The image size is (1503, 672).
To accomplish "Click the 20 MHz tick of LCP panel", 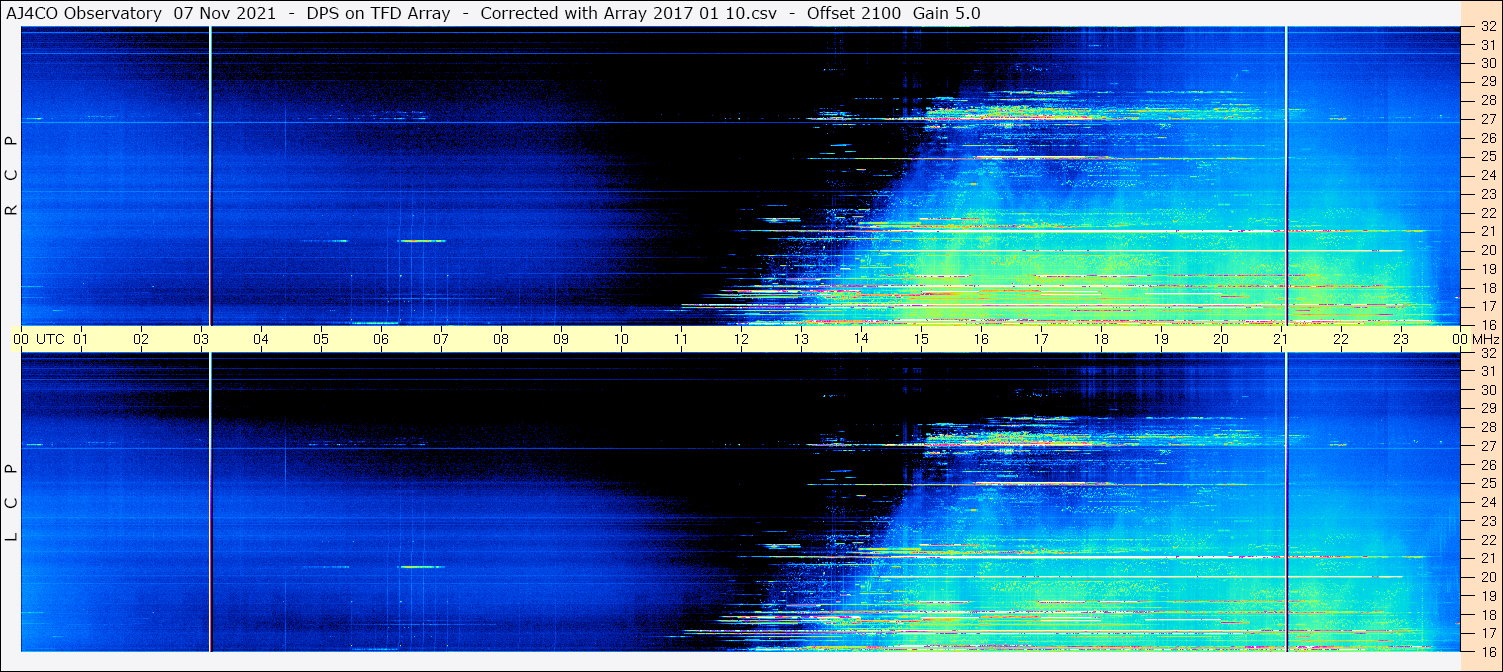I will [1488, 577].
